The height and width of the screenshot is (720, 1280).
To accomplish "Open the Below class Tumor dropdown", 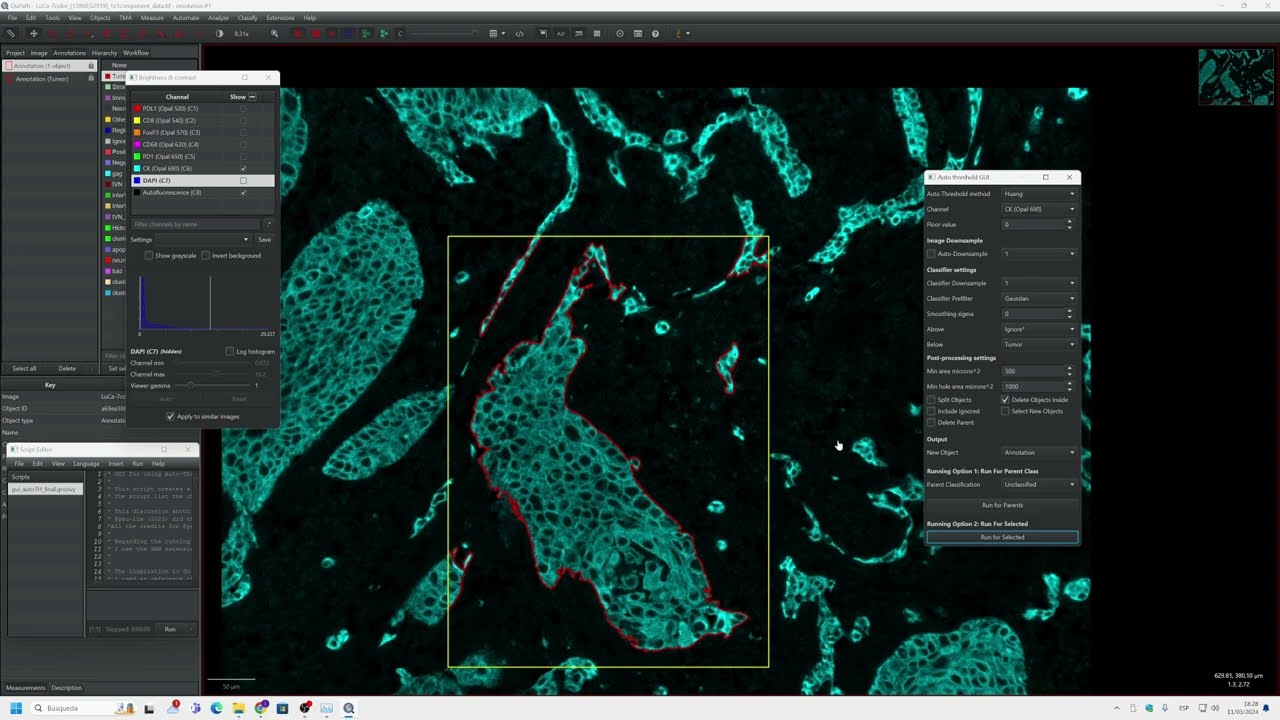I will pyautogui.click(x=1039, y=344).
